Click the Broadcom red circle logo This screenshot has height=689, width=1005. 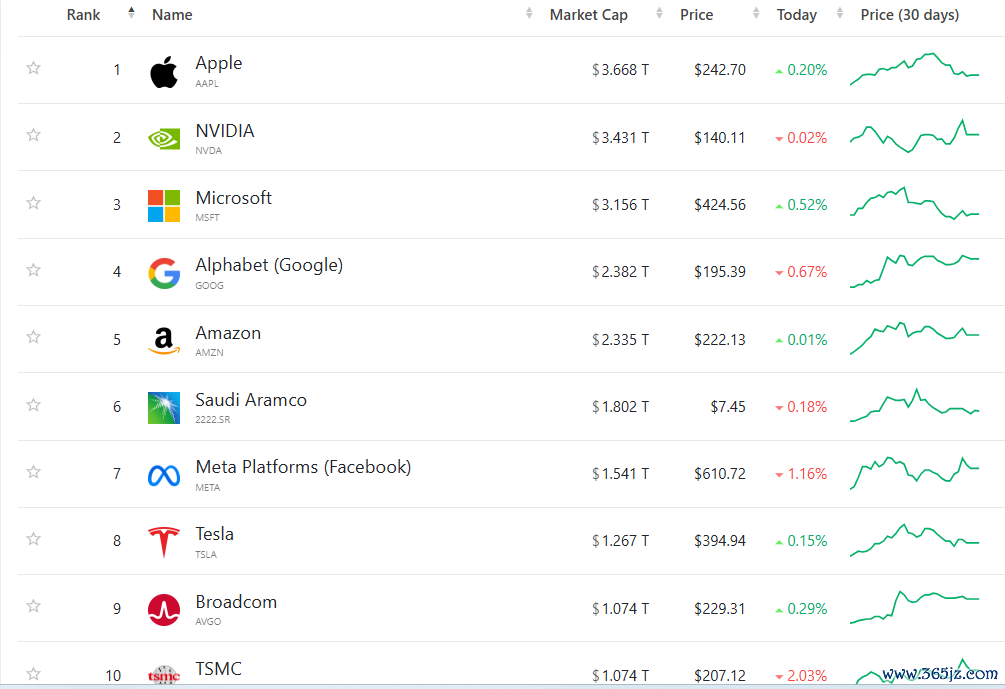point(164,610)
